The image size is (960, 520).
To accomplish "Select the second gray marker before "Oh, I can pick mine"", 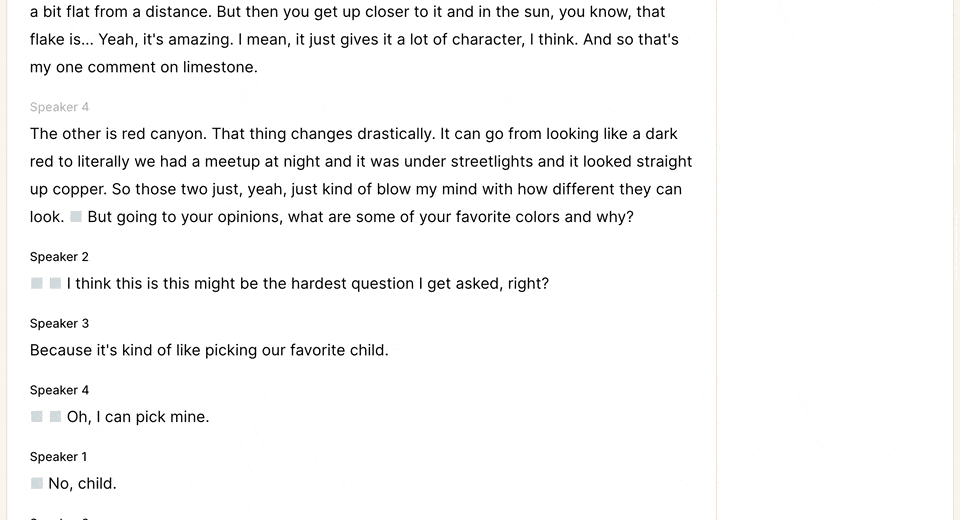I will (55, 416).
